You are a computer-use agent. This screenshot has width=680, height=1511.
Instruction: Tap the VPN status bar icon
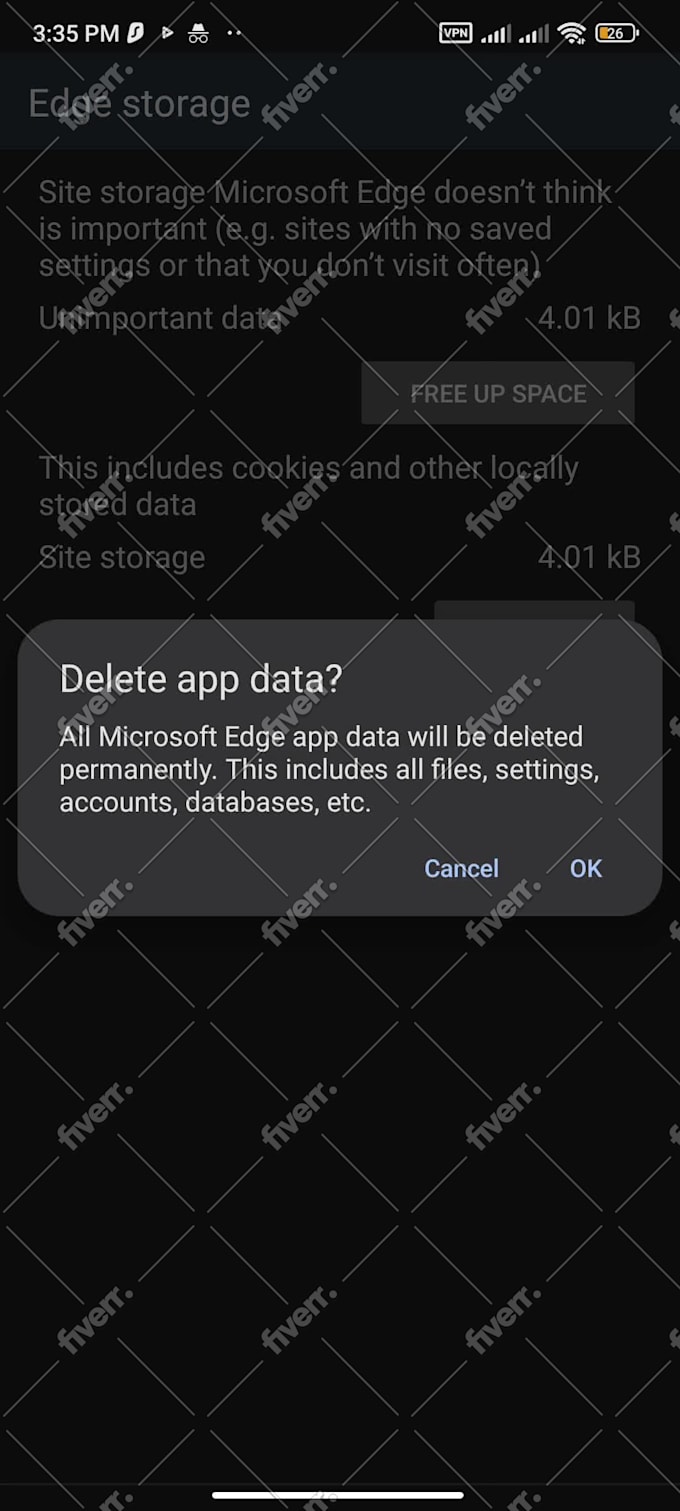coord(455,33)
